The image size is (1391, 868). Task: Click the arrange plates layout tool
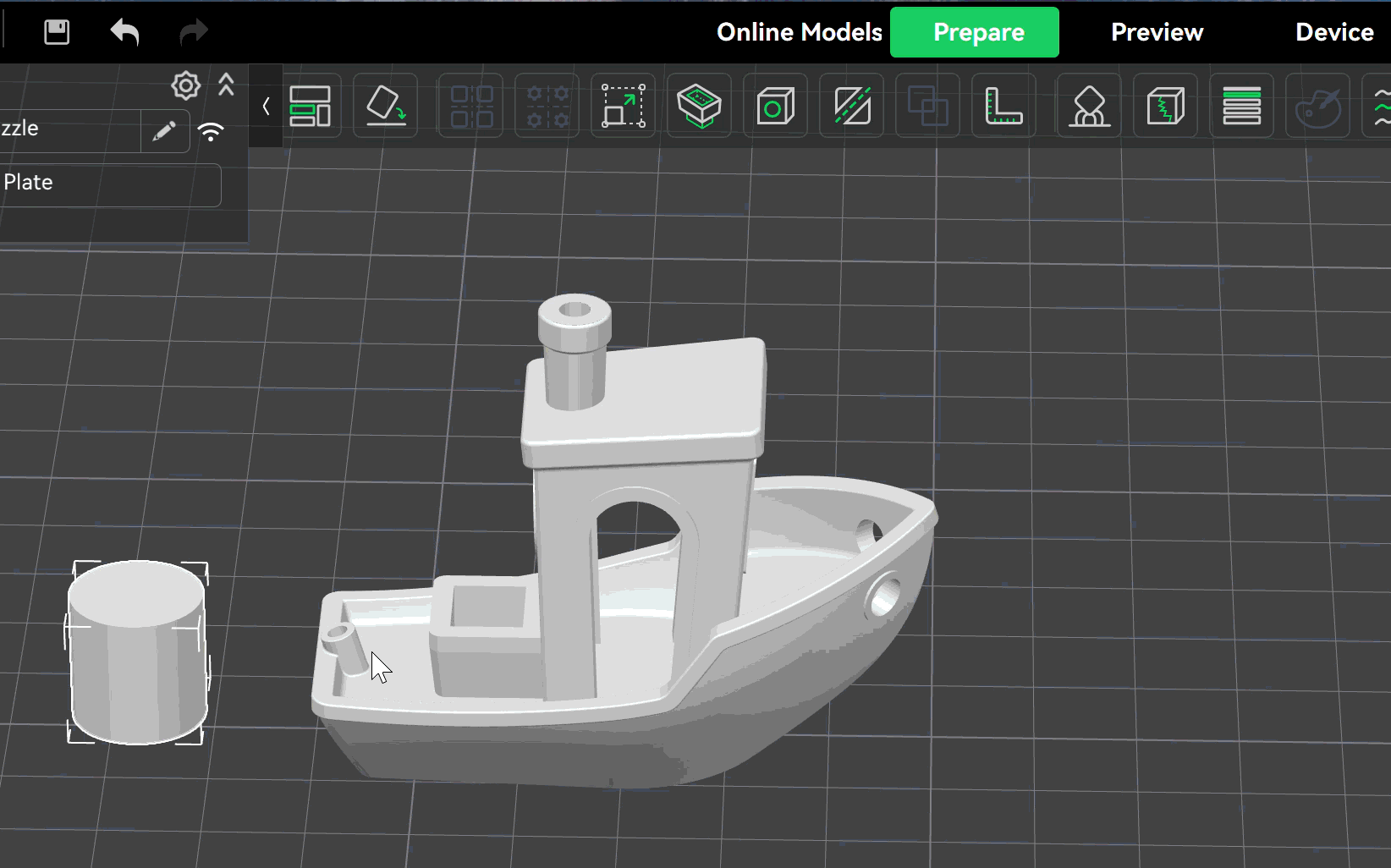coord(311,107)
